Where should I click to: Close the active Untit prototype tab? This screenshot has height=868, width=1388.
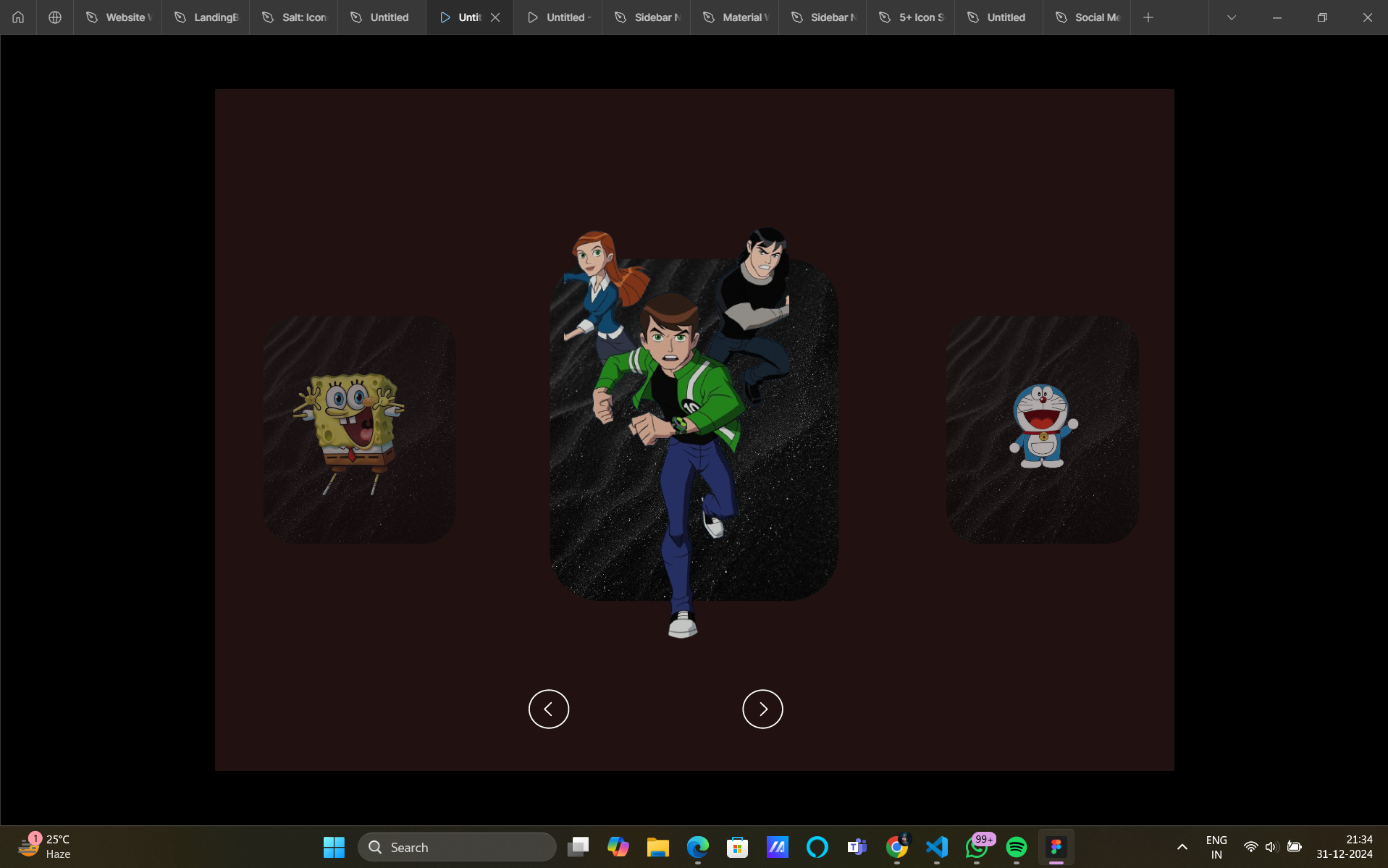[x=495, y=17]
